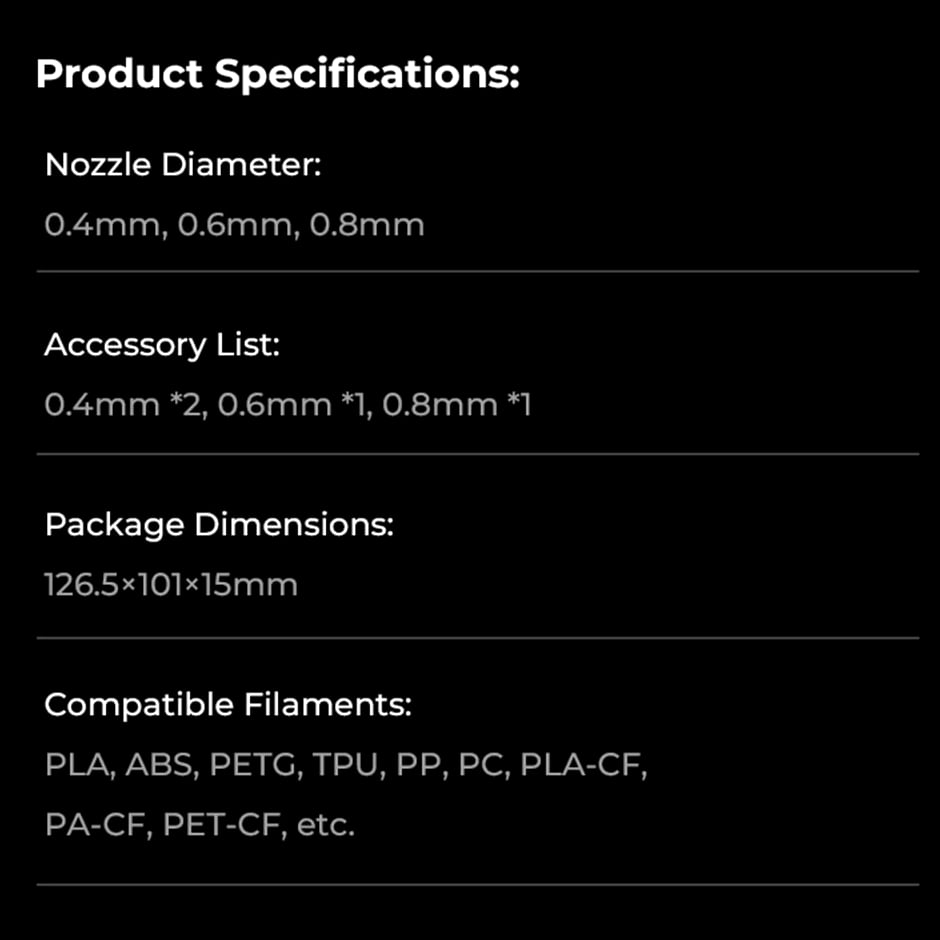Select the Compatible Filaments label
The width and height of the screenshot is (940, 940).
pyautogui.click(x=228, y=705)
